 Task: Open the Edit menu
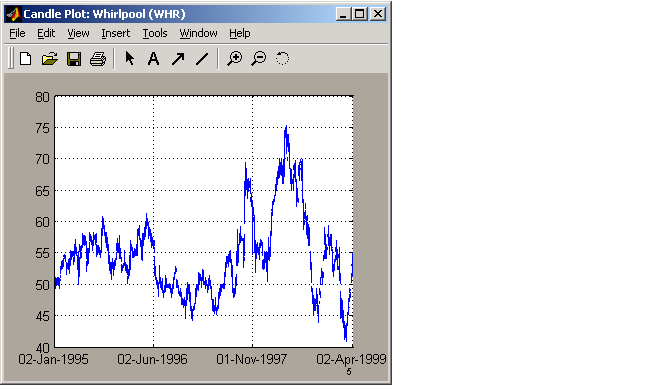pyautogui.click(x=46, y=33)
